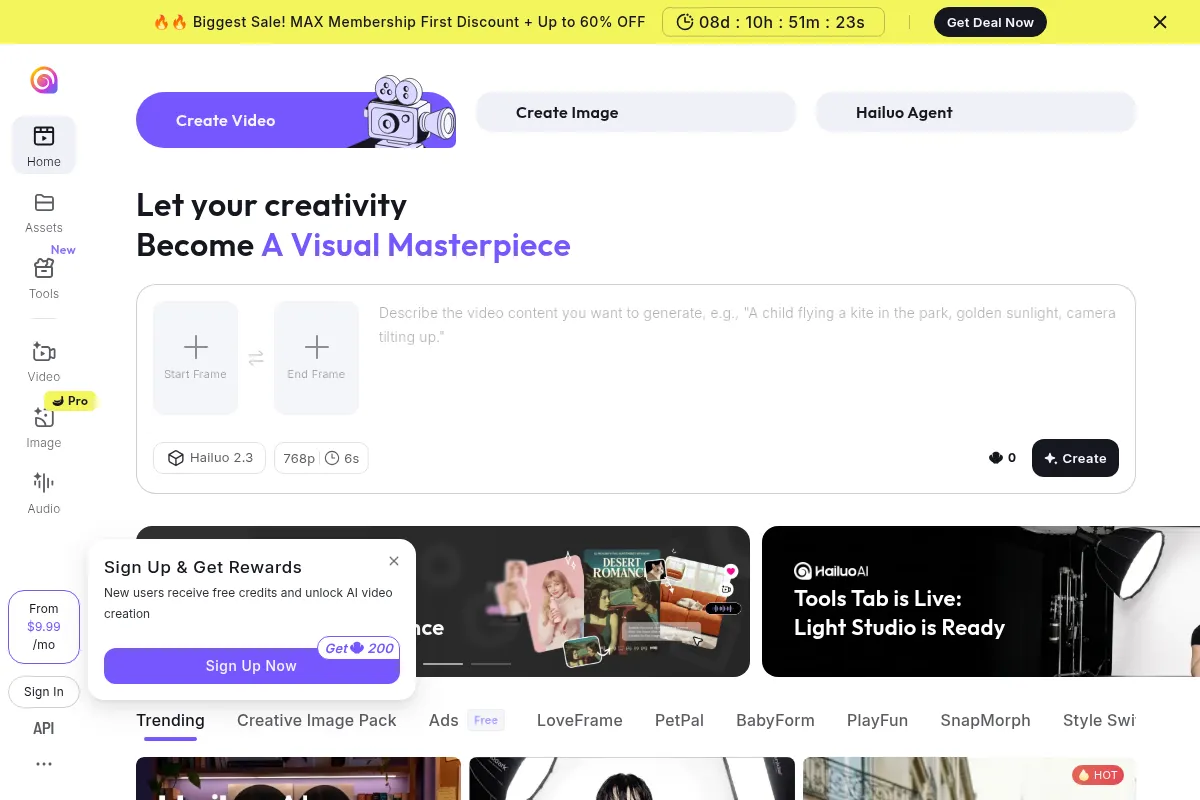Open the Tools Tab is Live banner
The width and height of the screenshot is (1200, 800).
981,602
